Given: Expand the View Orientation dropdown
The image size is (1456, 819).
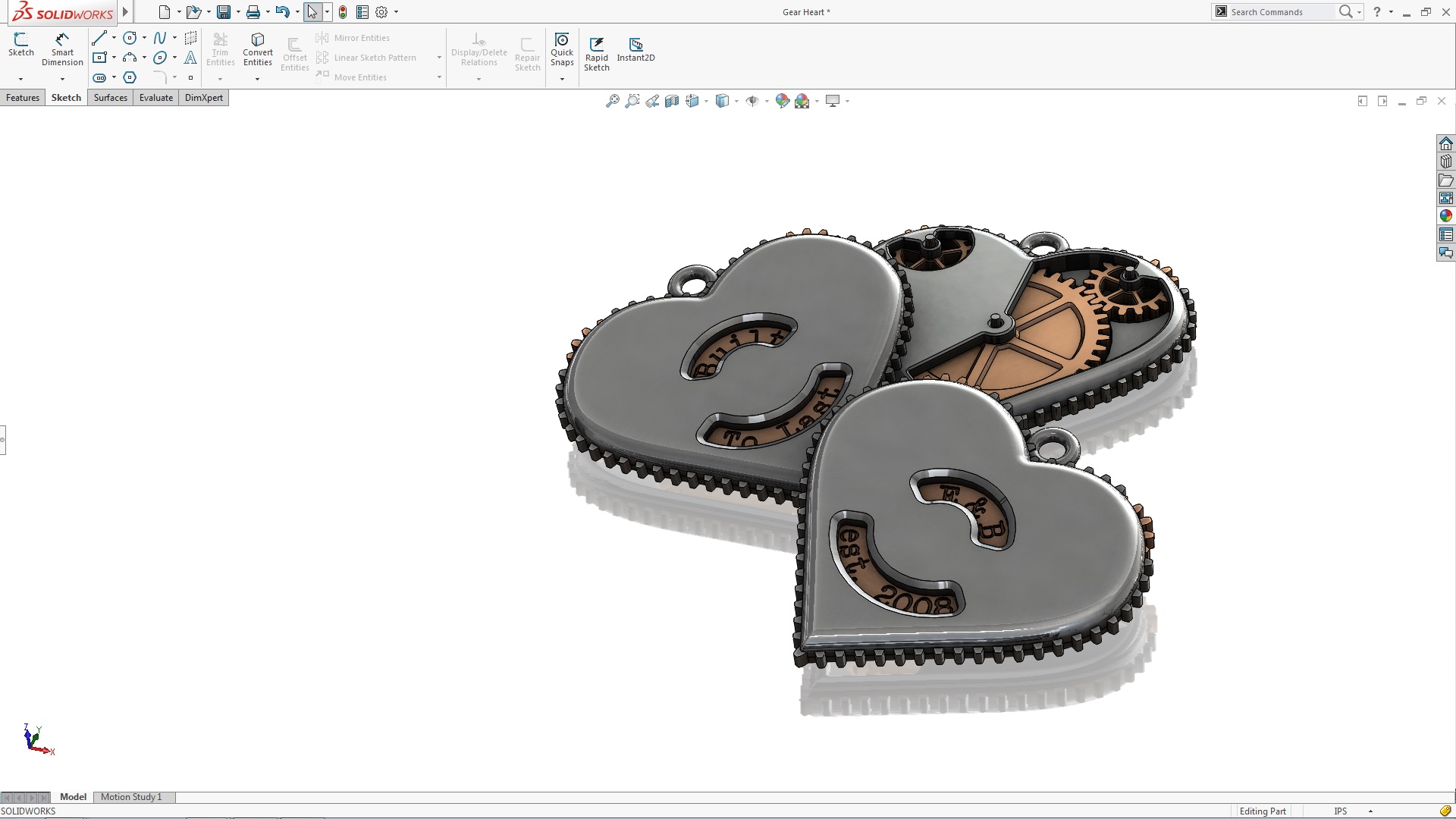Looking at the screenshot, I should (706, 100).
